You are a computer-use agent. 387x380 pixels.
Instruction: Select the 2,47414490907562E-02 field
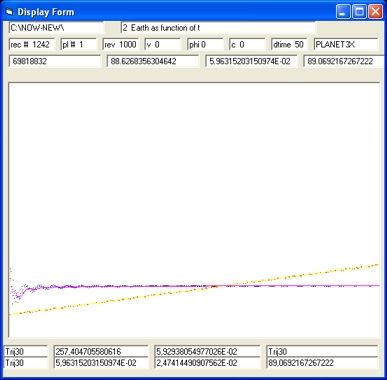coord(207,363)
